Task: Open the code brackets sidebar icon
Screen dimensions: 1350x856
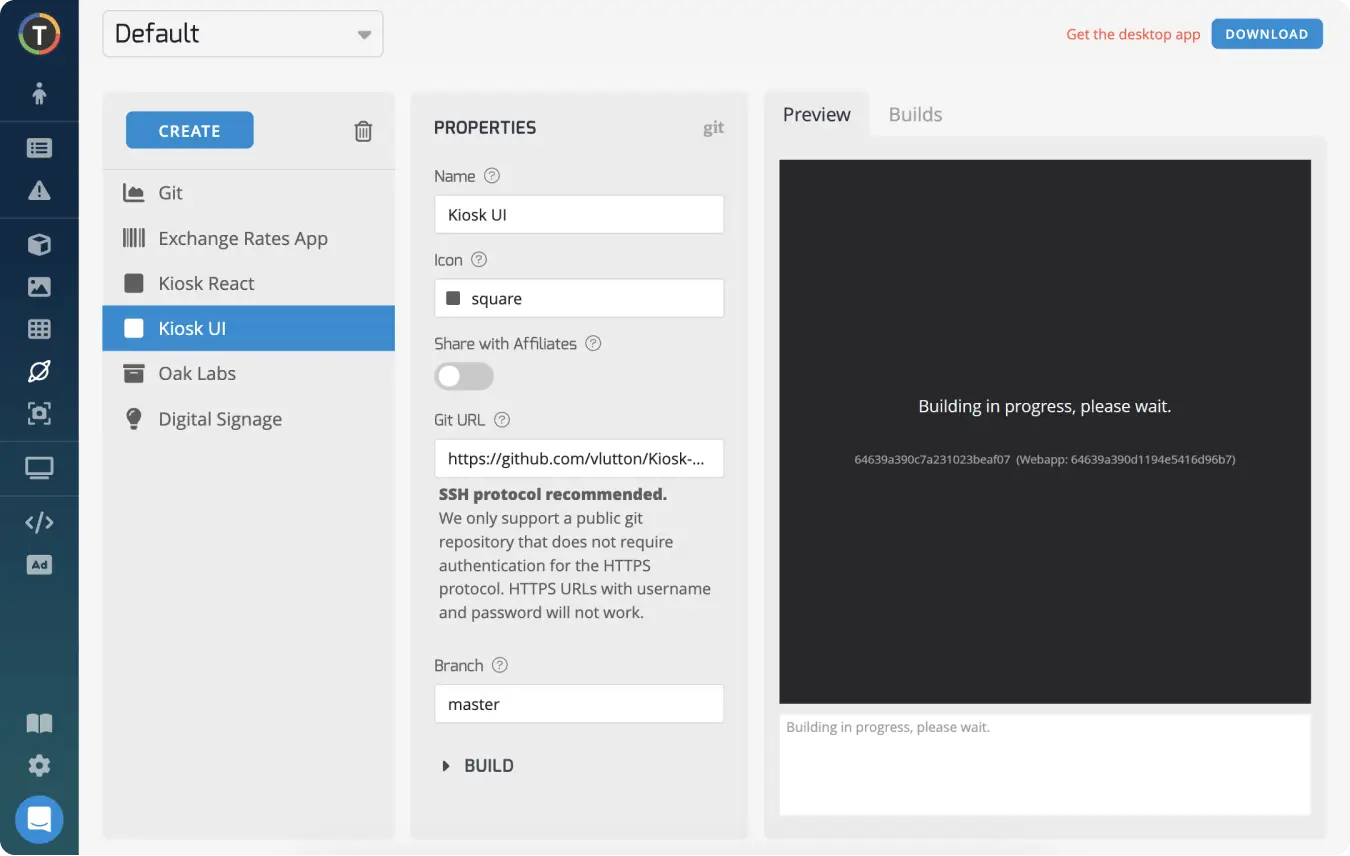Action: pyautogui.click(x=39, y=522)
